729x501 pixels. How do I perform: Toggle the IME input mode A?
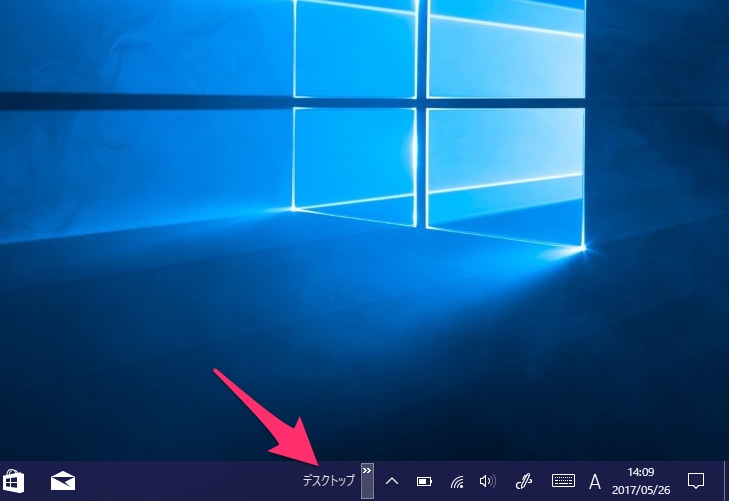pyautogui.click(x=595, y=481)
